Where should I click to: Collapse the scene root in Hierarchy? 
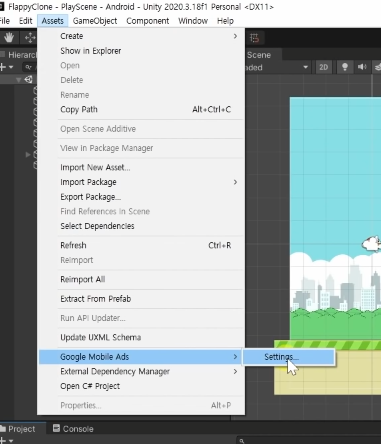click(19, 80)
